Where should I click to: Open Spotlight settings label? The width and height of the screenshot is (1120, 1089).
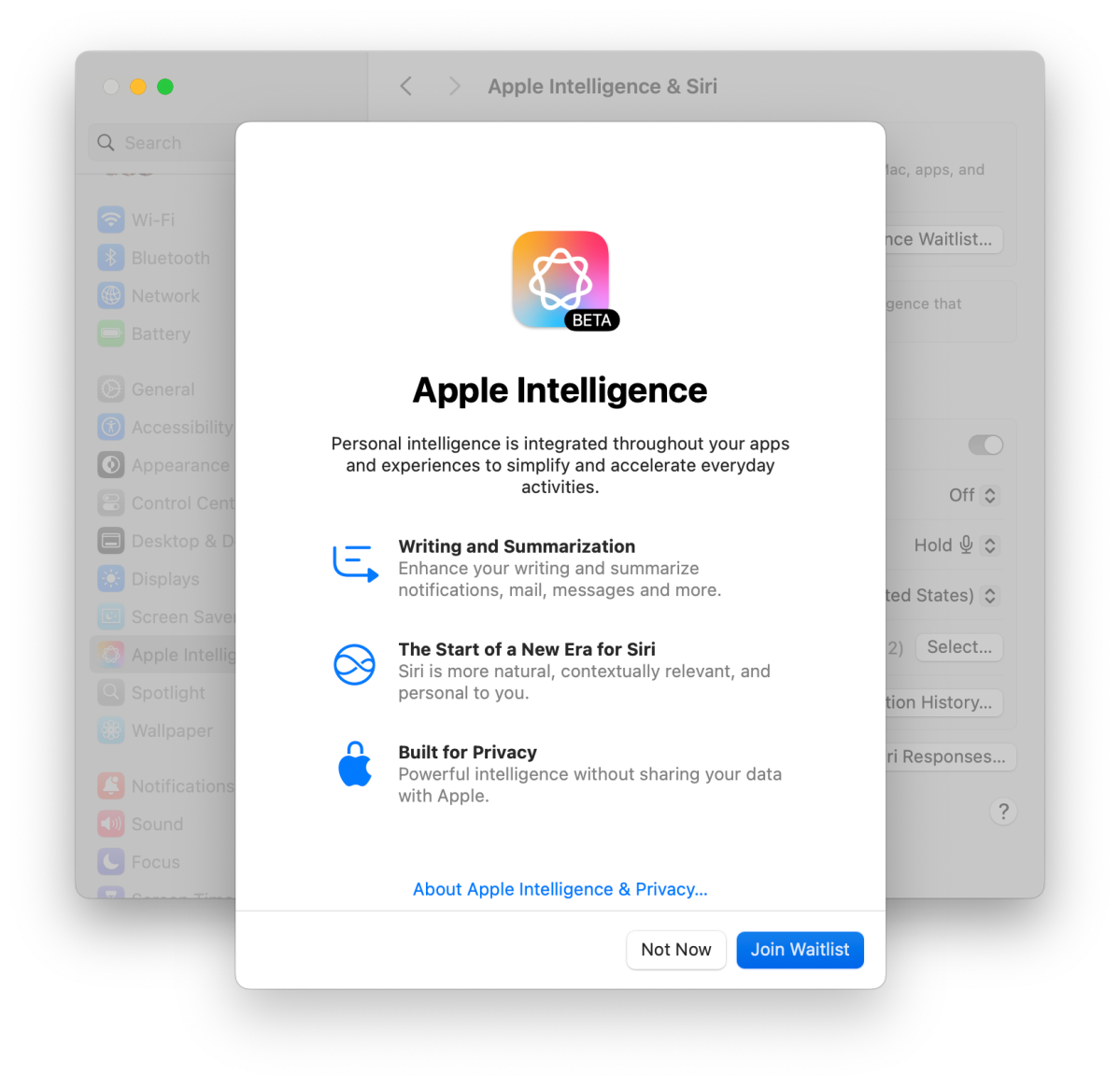pyautogui.click(x=168, y=692)
